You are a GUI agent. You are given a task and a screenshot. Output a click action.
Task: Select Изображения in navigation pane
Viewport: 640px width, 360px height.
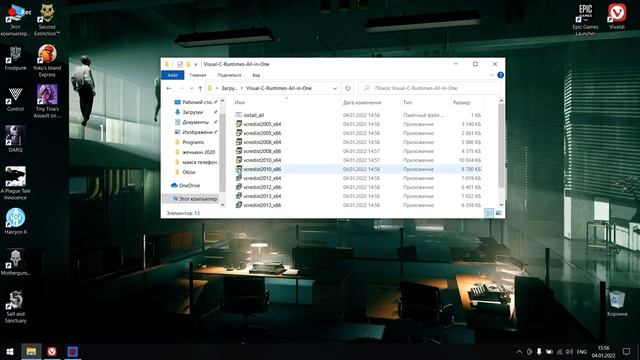(195, 132)
